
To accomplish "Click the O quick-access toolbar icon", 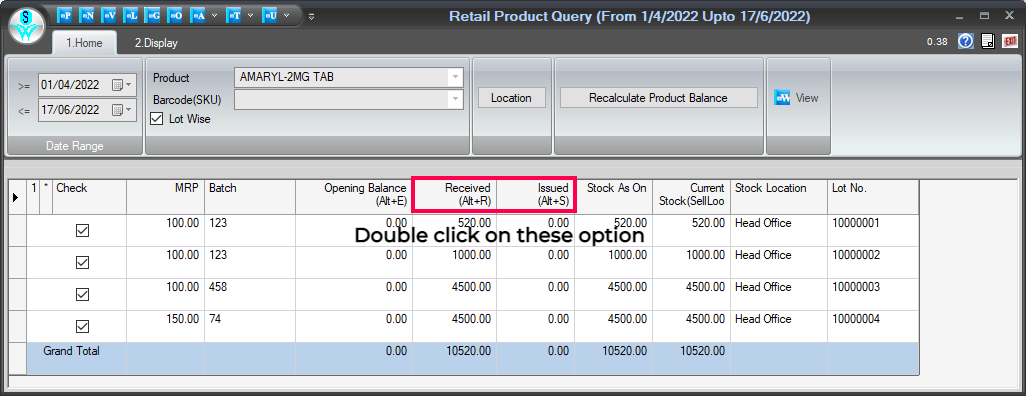I will pos(175,15).
